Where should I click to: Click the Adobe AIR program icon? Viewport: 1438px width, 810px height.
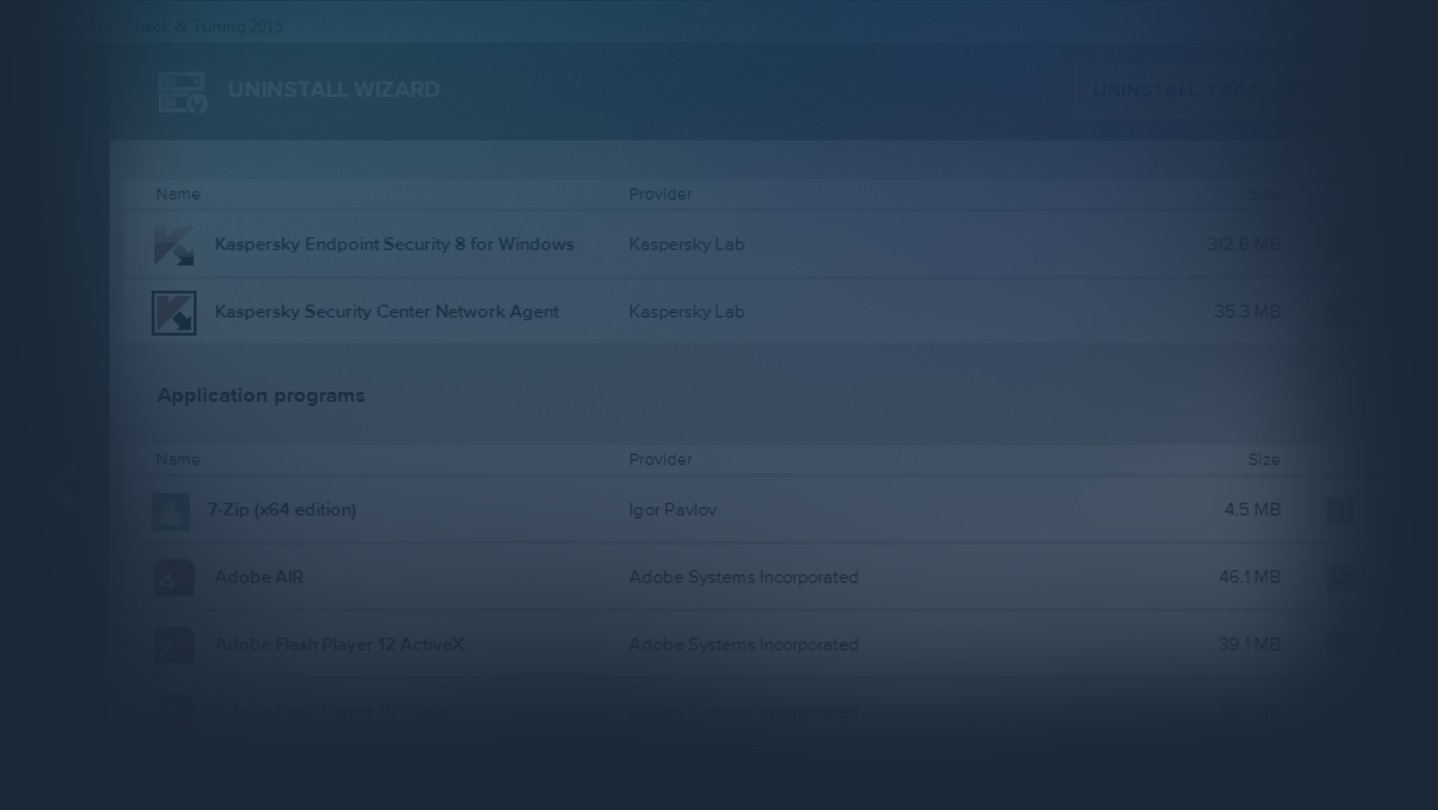point(174,578)
